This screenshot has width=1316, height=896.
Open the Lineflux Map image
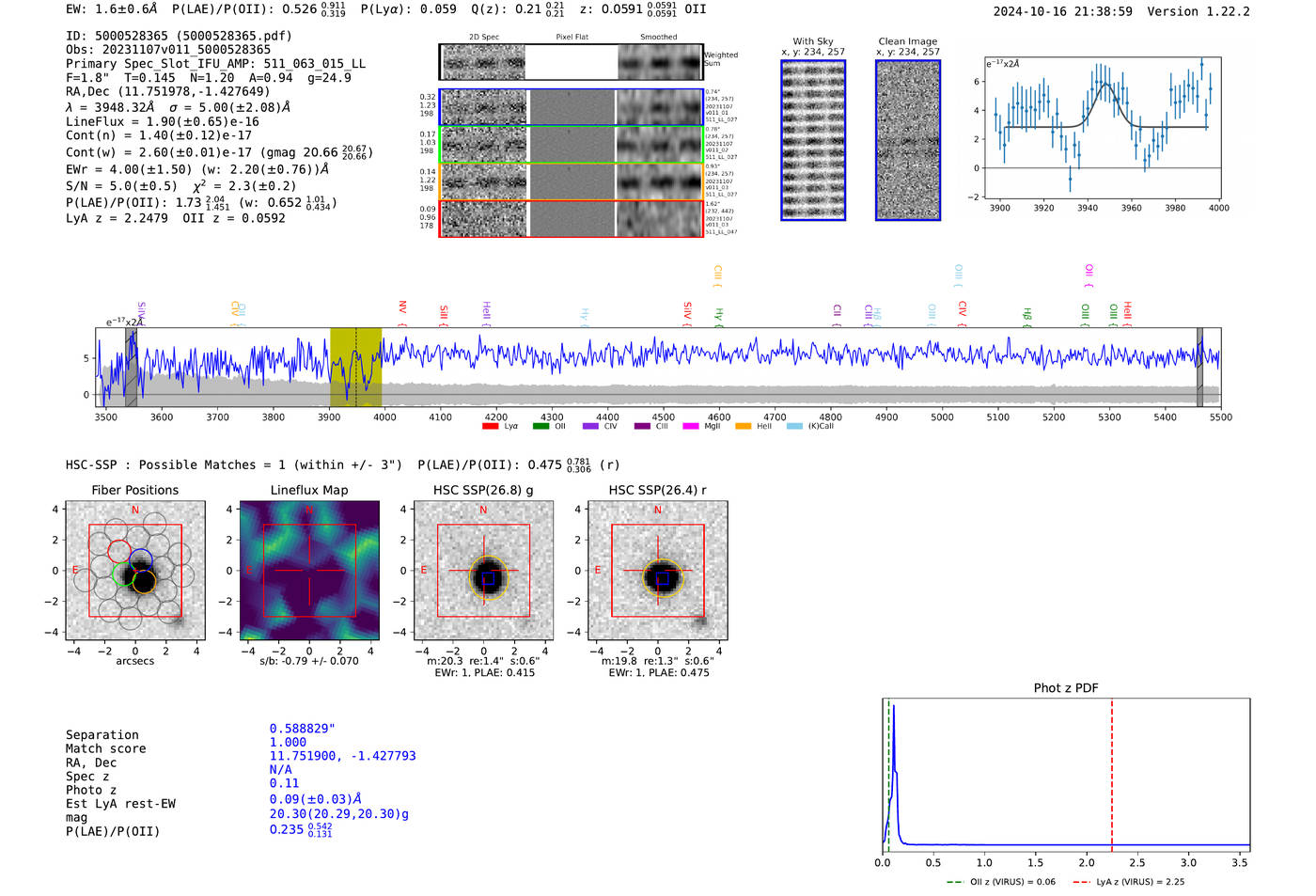click(309, 571)
